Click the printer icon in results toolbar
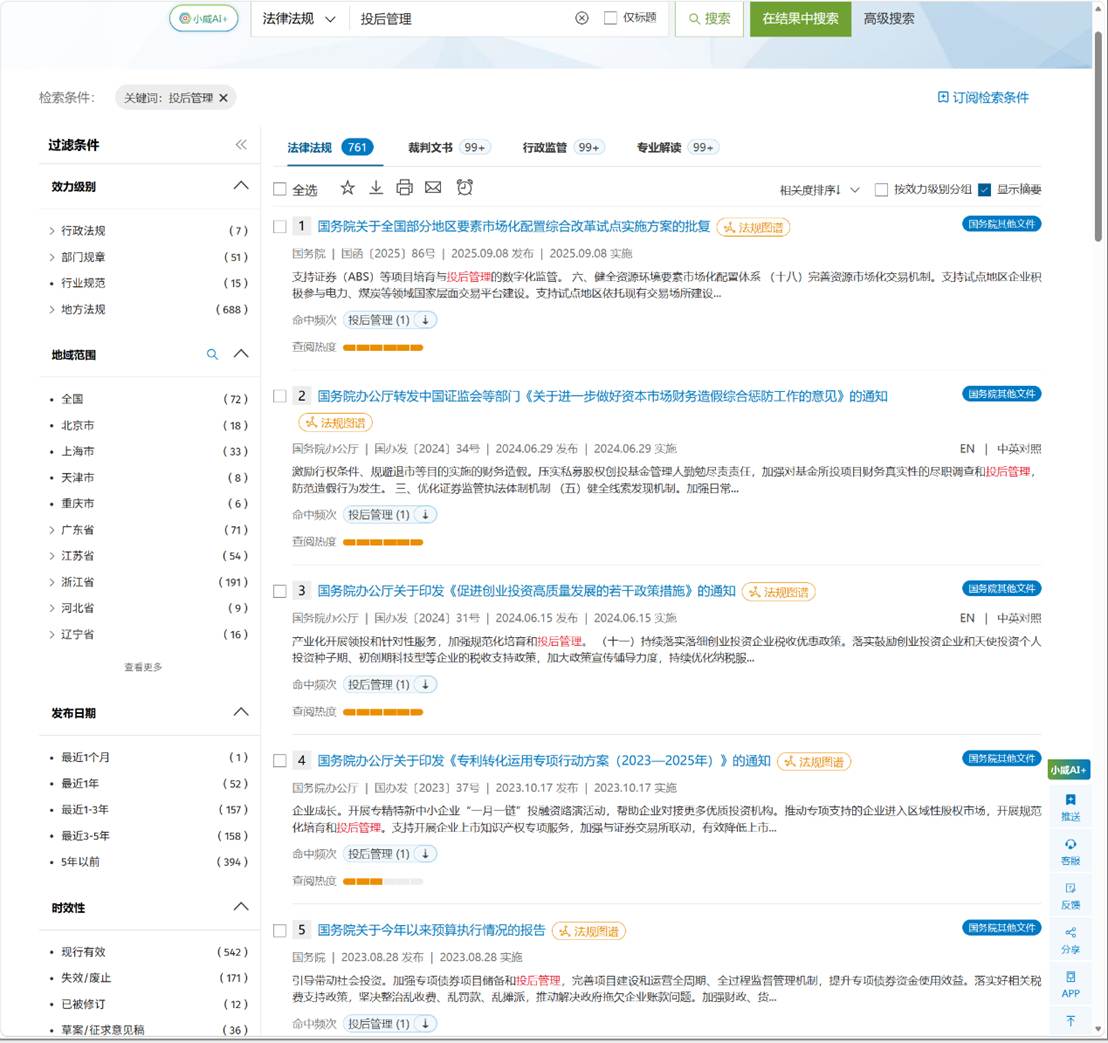This screenshot has height=1043, width=1108. (x=404, y=188)
